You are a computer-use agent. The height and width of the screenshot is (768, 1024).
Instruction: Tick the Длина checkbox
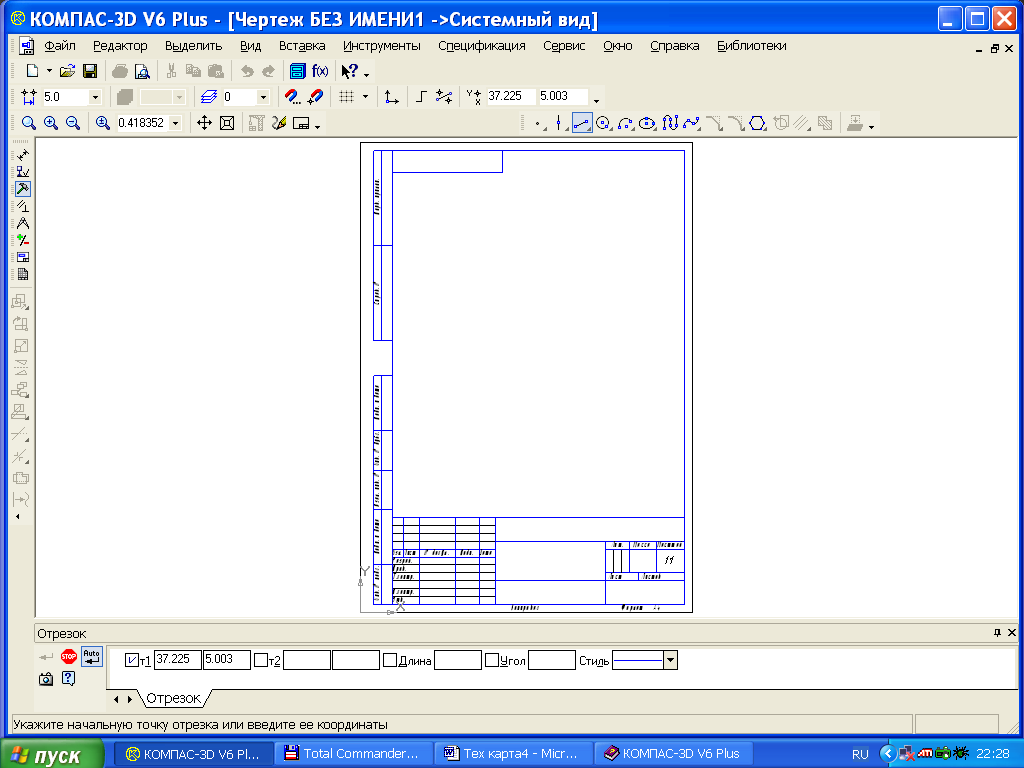tap(390, 660)
